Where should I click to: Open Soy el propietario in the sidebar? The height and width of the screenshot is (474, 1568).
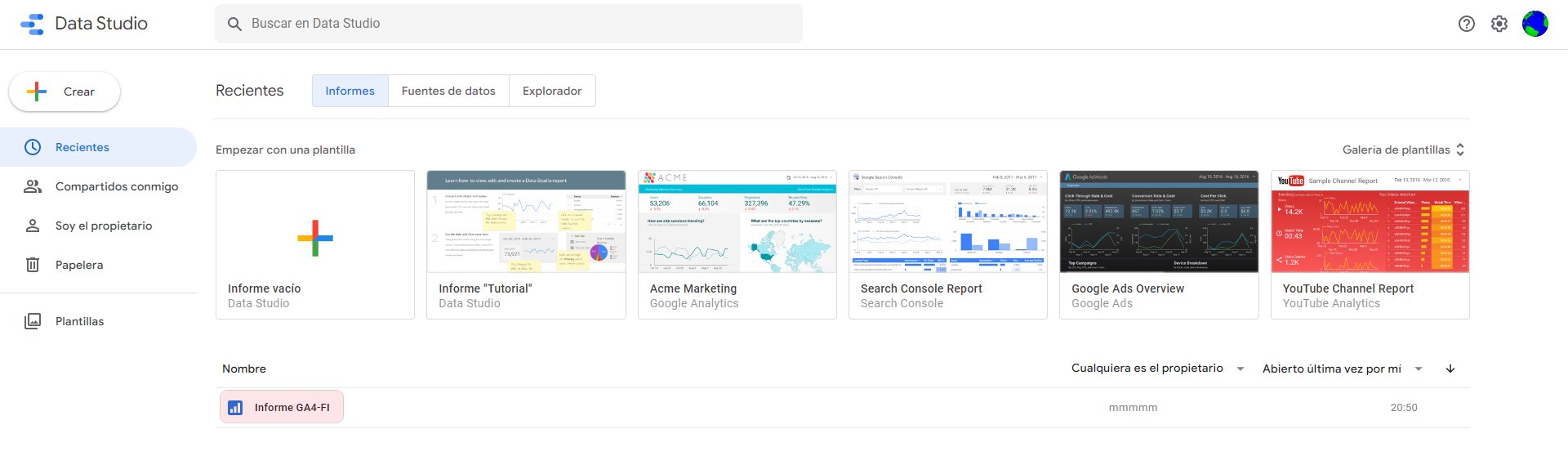click(98, 226)
